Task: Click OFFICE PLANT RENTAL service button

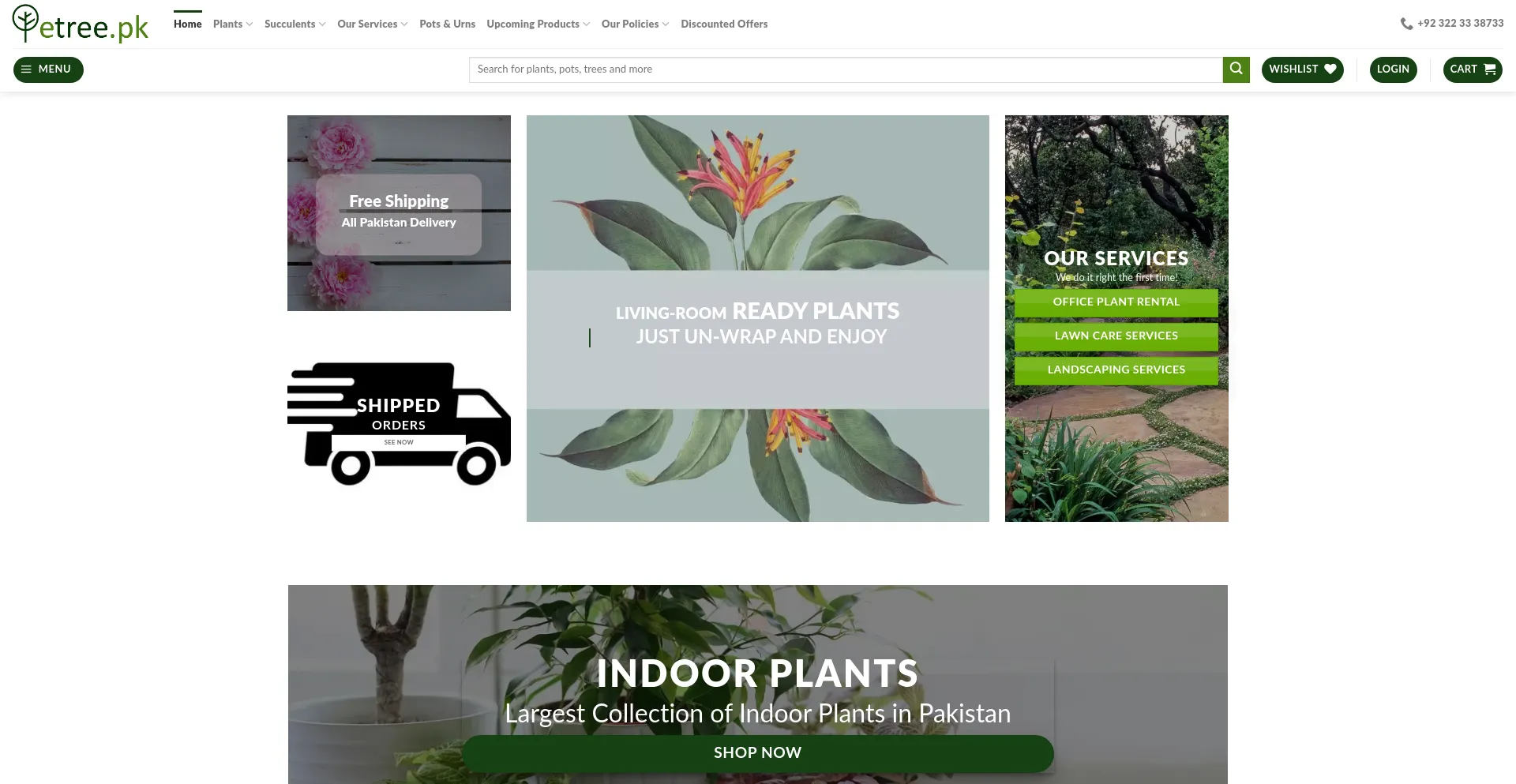Action: [x=1116, y=302]
